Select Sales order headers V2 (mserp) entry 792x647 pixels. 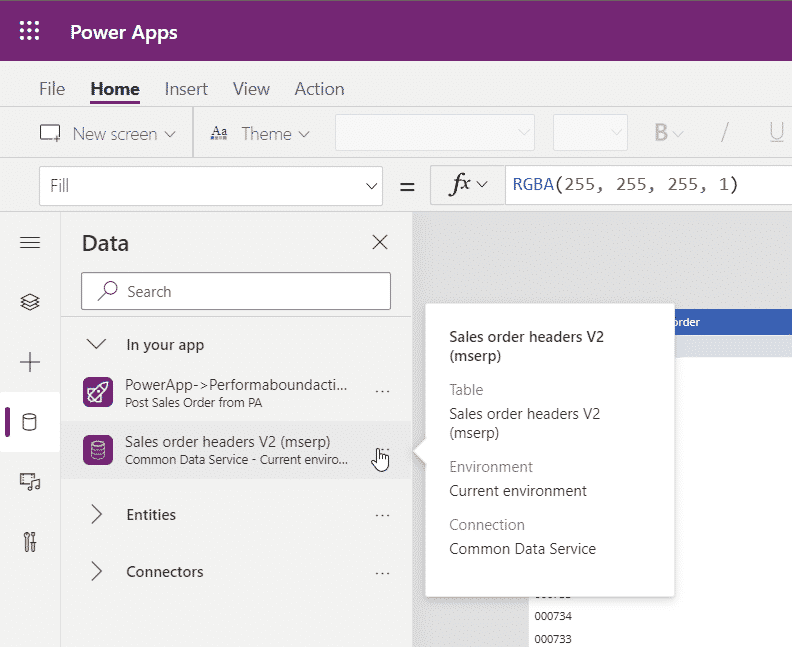coord(236,450)
